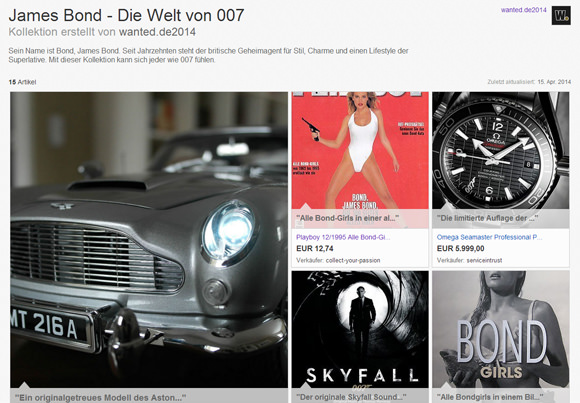This screenshot has height=403, width=580.
Task: Open the Omega Seamaster watch thumbnail
Action: (x=500, y=151)
